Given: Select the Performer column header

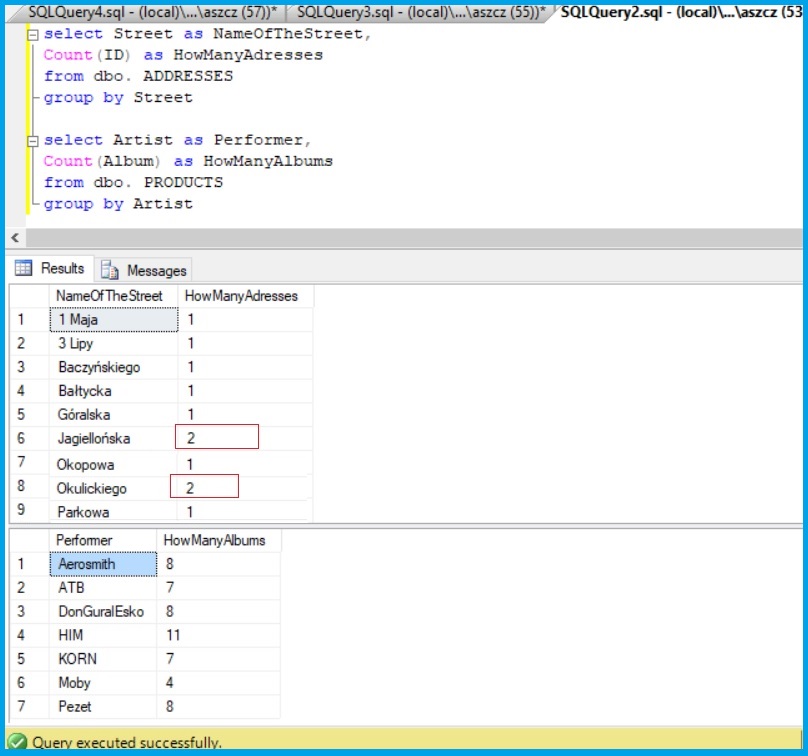Looking at the screenshot, I should (x=85, y=540).
